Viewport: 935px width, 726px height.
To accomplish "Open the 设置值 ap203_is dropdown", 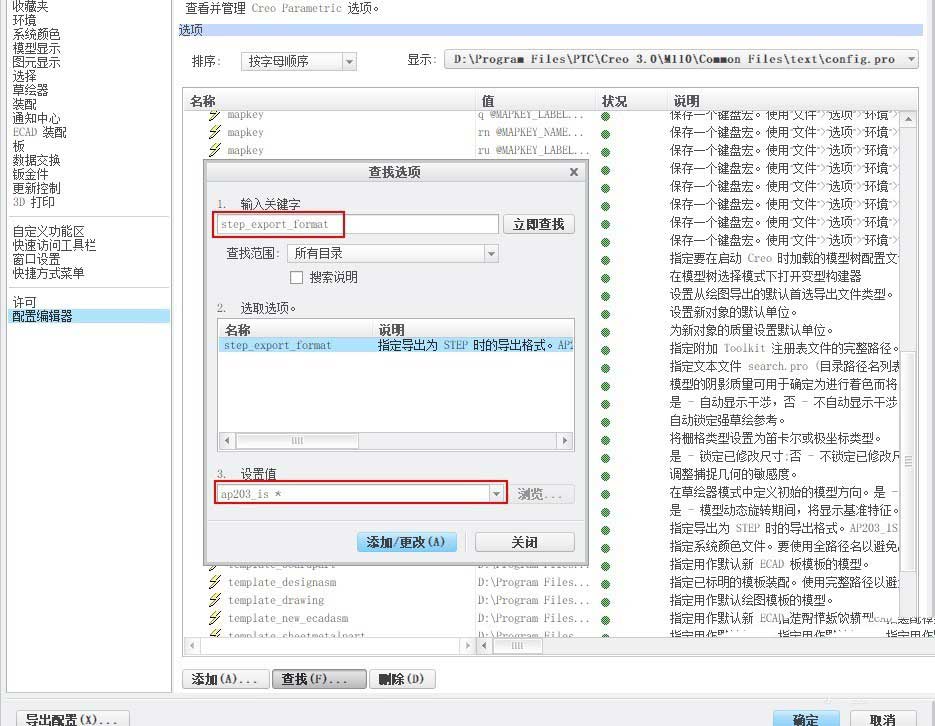I will (496, 492).
